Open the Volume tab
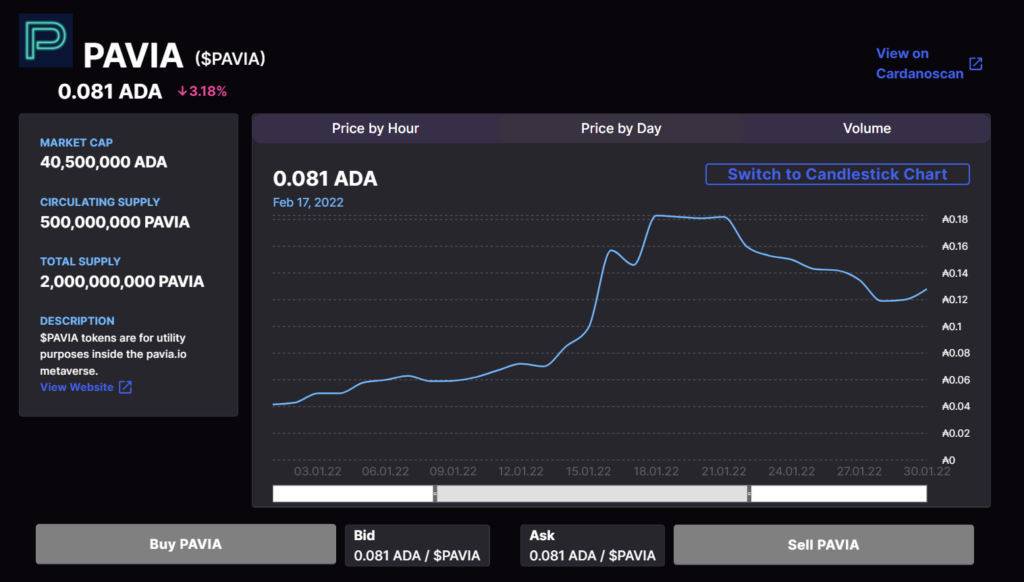 click(x=866, y=128)
